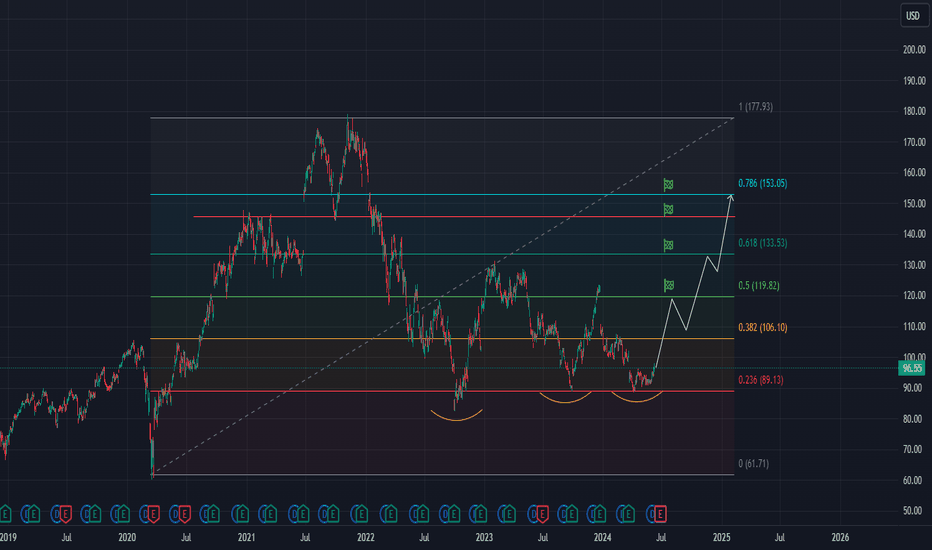Viewport: 932px width, 550px height.
Task: Open the green earnings marker above Jul 2021
Action: click(x=302, y=513)
